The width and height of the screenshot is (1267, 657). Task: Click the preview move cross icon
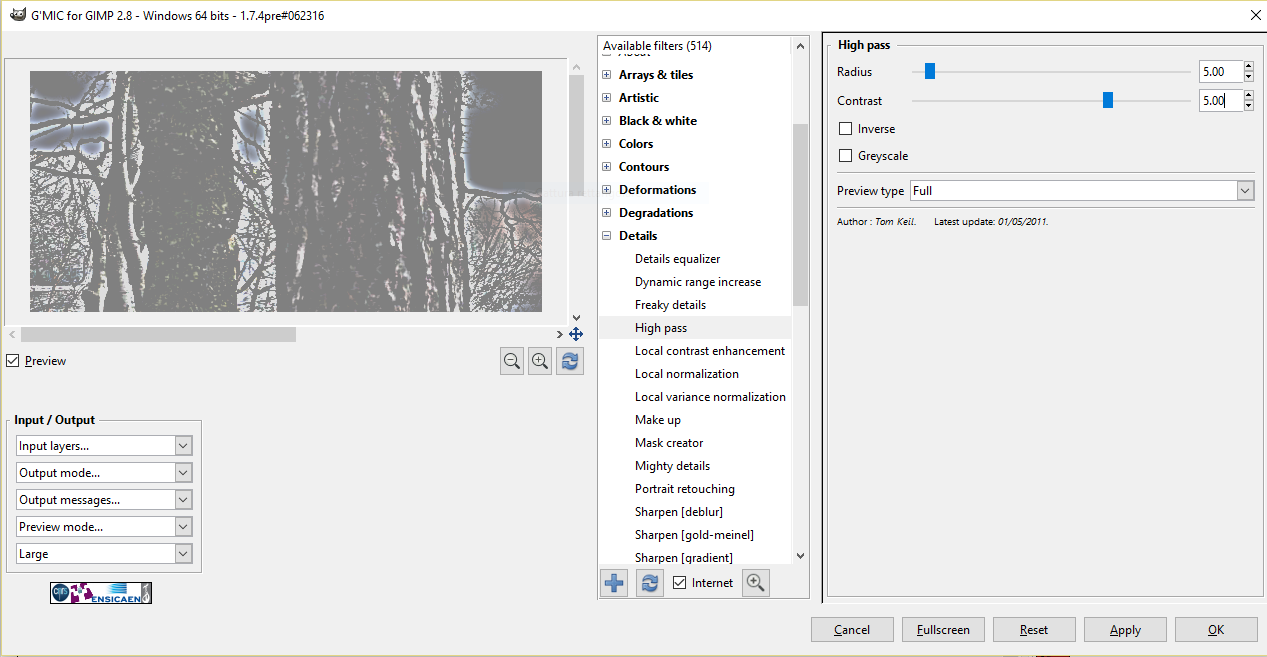576,334
